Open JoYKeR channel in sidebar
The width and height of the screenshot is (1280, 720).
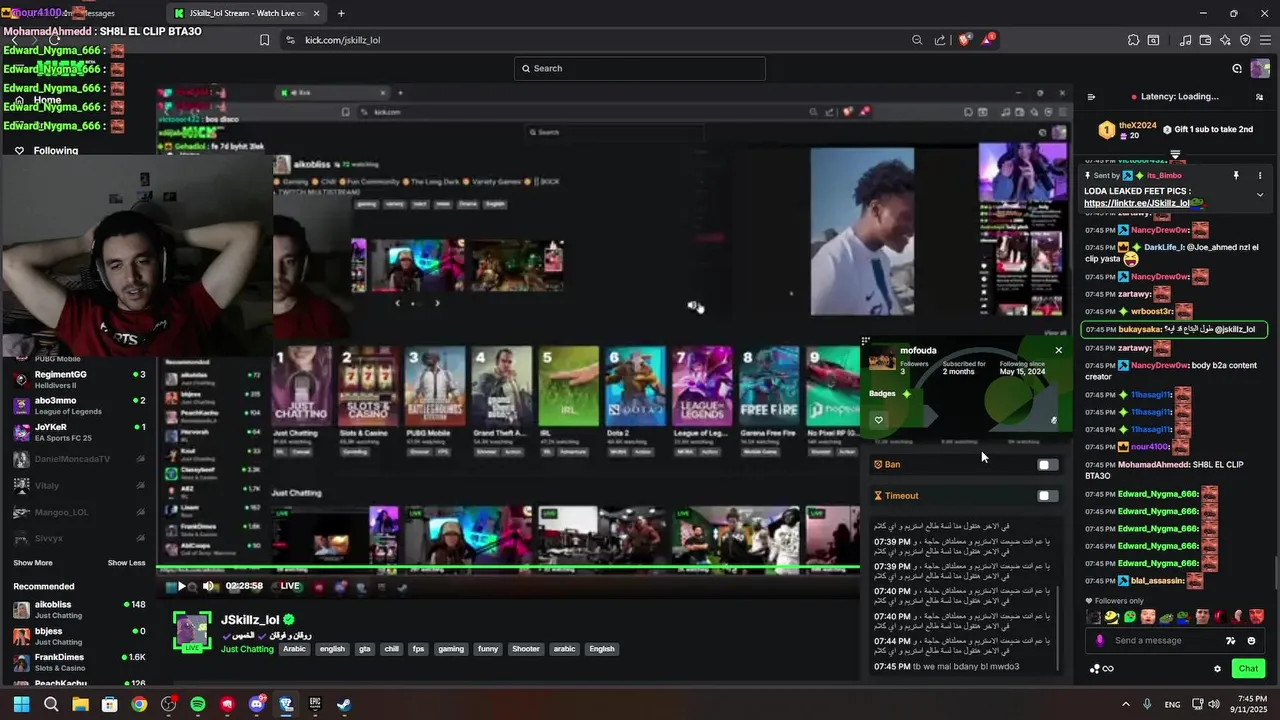pyautogui.click(x=80, y=432)
